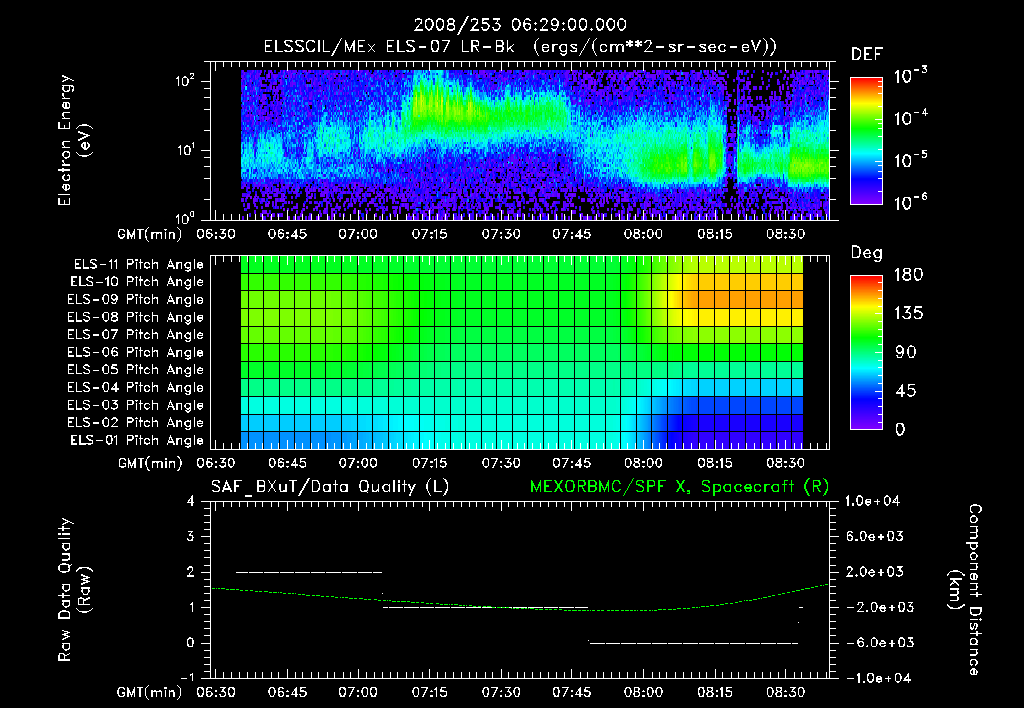Click the 135 value on Deg scale
The width and height of the screenshot is (1024, 708).
[909, 314]
